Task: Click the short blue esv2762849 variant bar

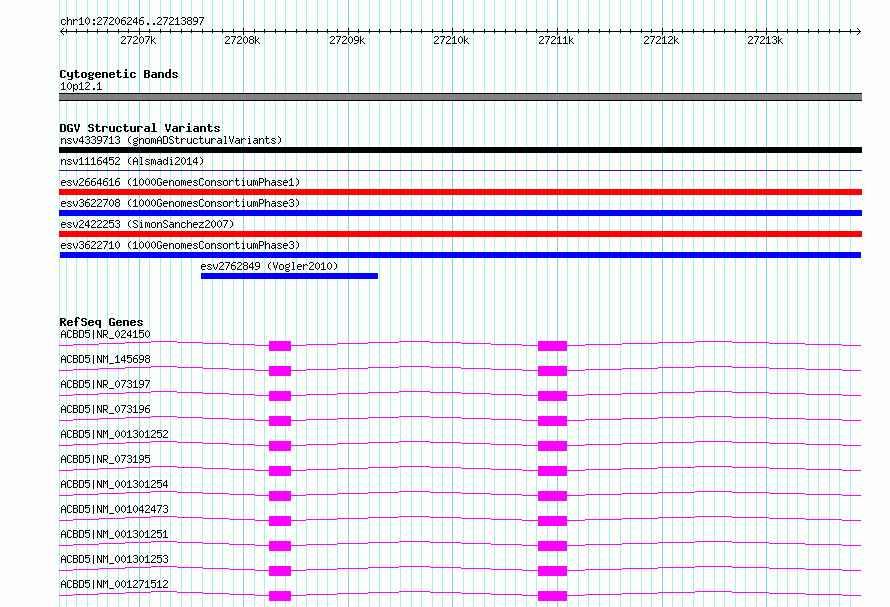Action: (x=289, y=276)
